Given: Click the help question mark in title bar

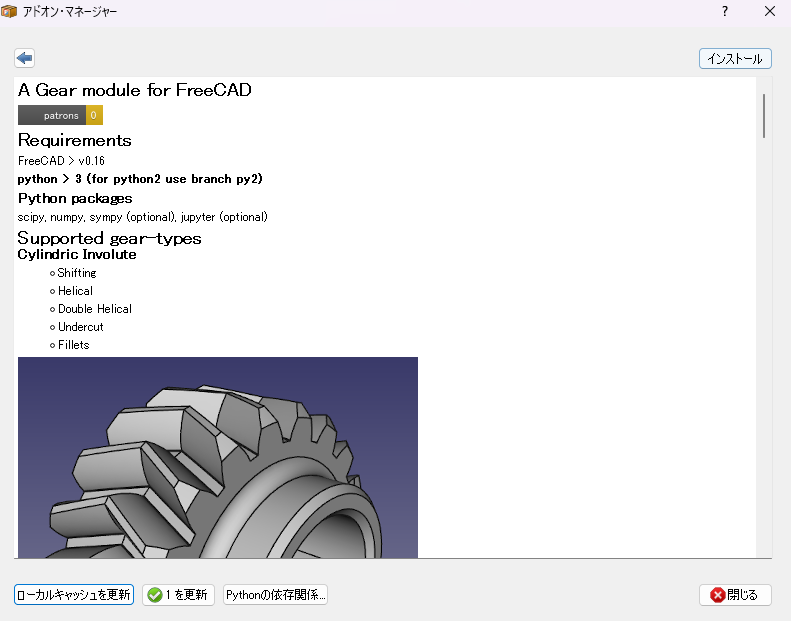Looking at the screenshot, I should click(x=725, y=11).
